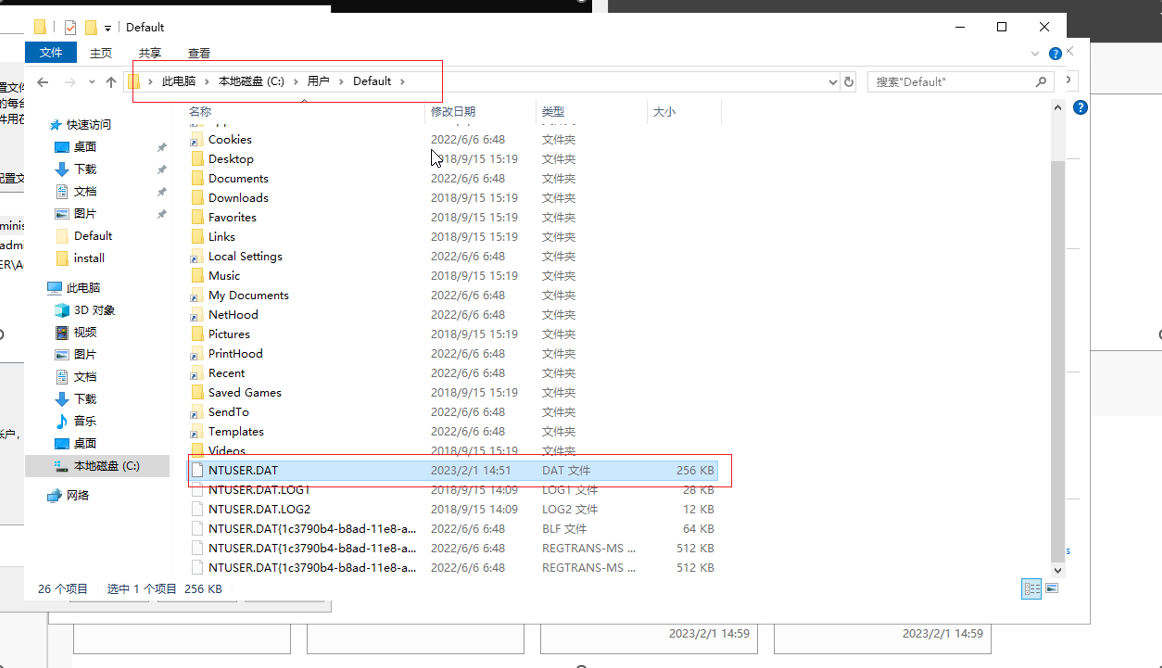
Task: Select PrintHood shortcut icon
Action: [196, 354]
